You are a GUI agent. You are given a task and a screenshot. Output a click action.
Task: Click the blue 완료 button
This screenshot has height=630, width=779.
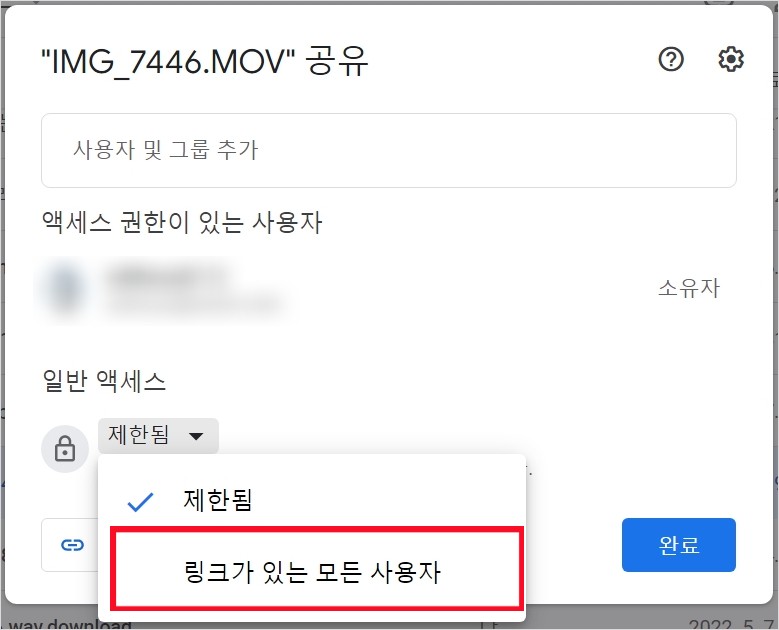tap(679, 545)
